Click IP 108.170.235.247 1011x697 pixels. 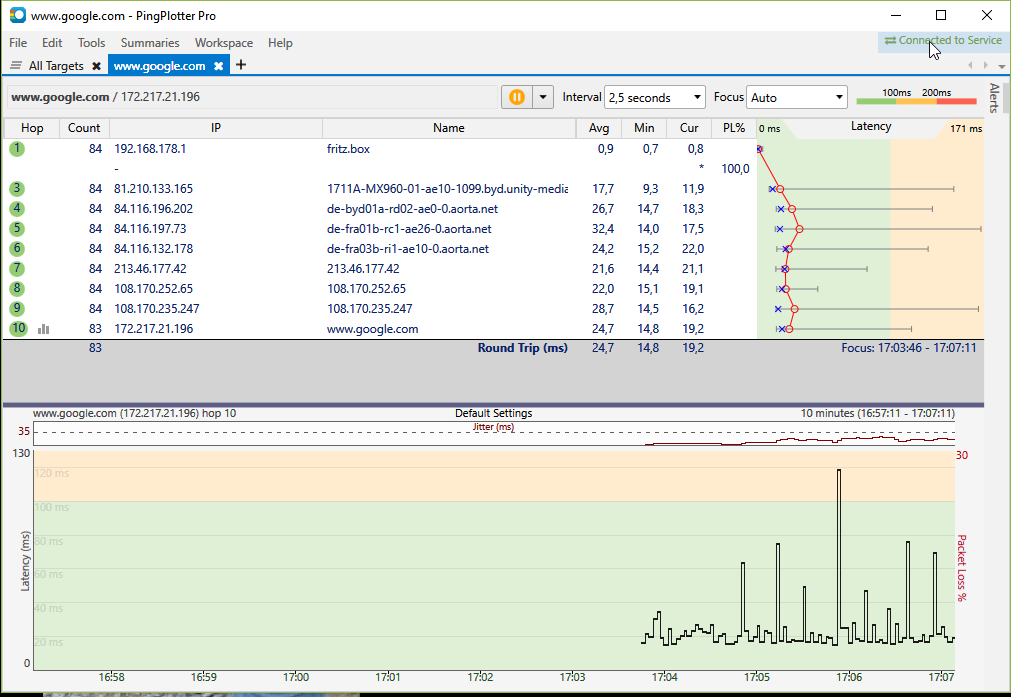click(157, 309)
